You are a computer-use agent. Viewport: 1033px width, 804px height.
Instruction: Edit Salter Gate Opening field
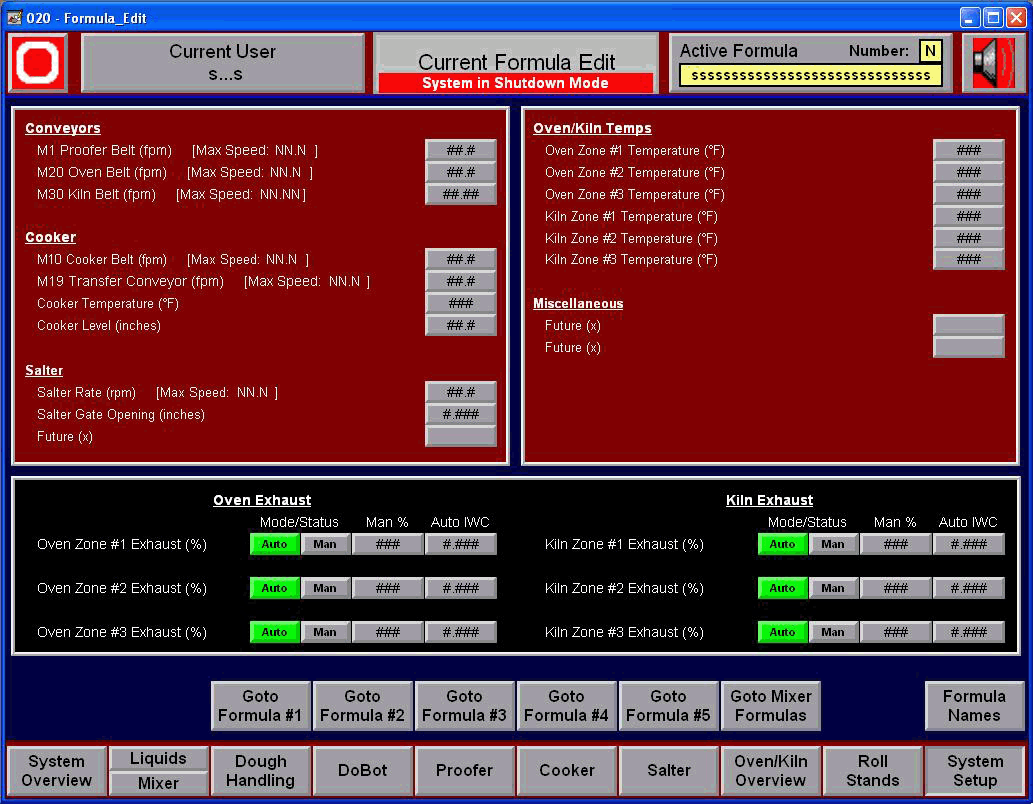coord(461,415)
